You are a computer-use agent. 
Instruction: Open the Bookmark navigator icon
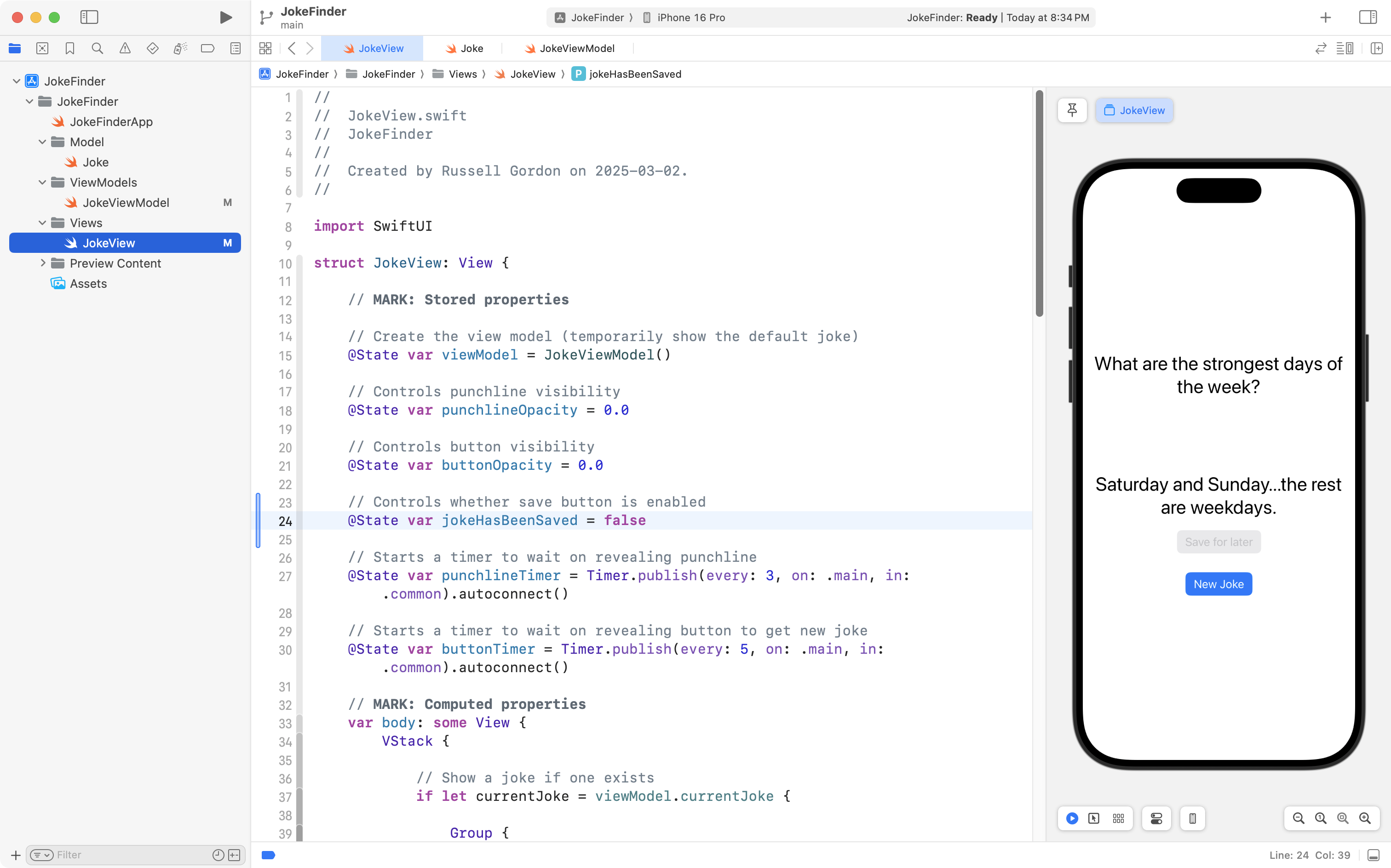pos(69,49)
